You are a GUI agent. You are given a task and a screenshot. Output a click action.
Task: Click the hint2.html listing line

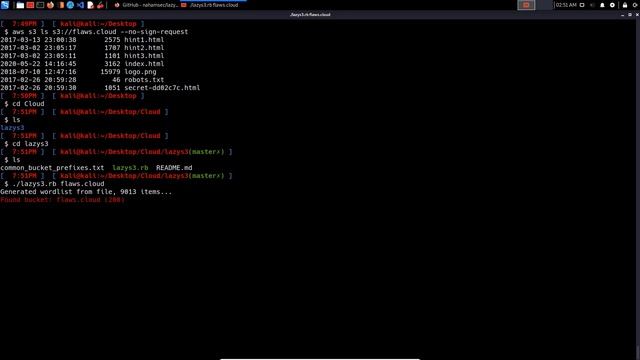[82, 48]
